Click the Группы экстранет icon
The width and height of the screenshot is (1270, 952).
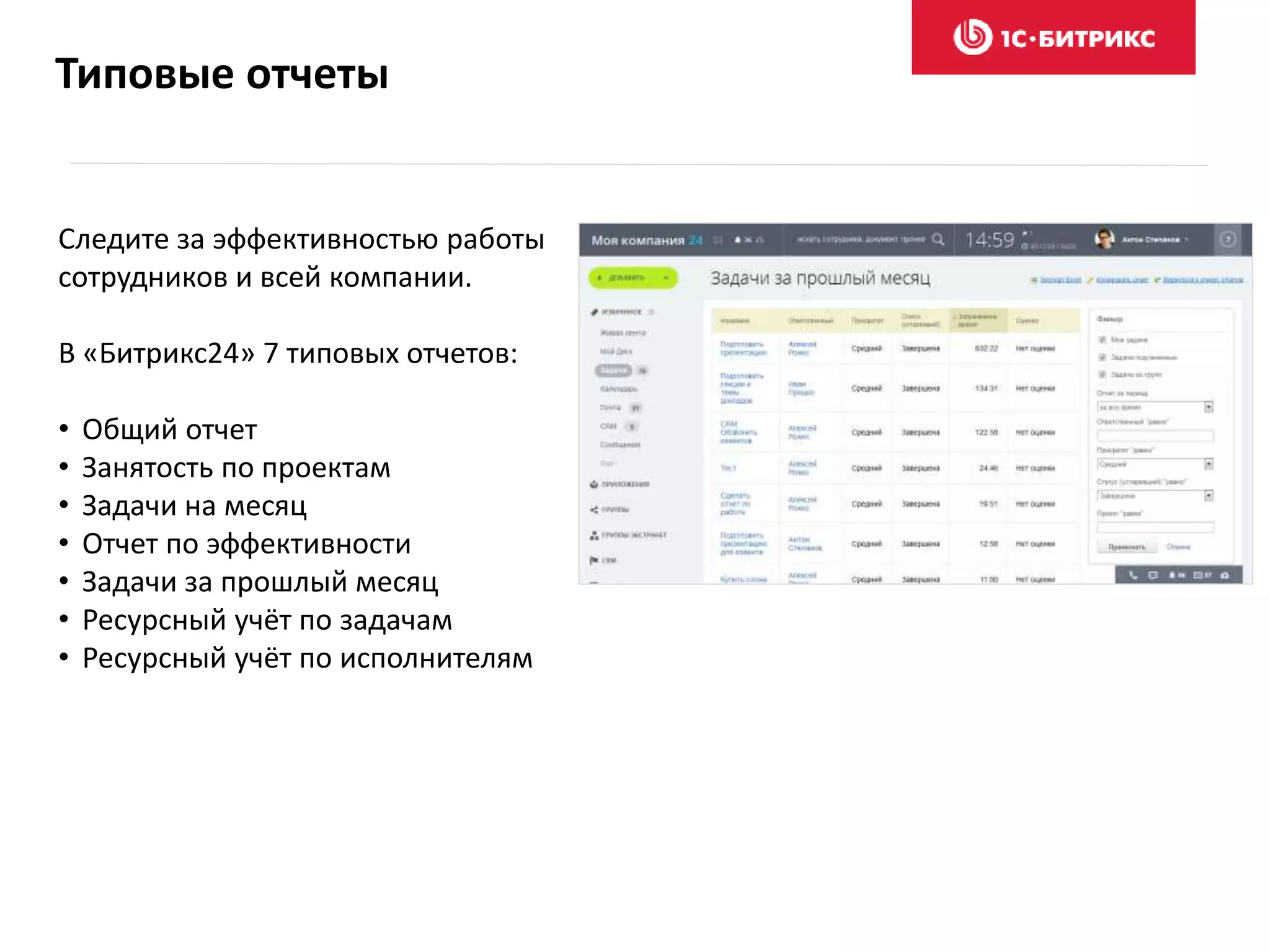[593, 535]
